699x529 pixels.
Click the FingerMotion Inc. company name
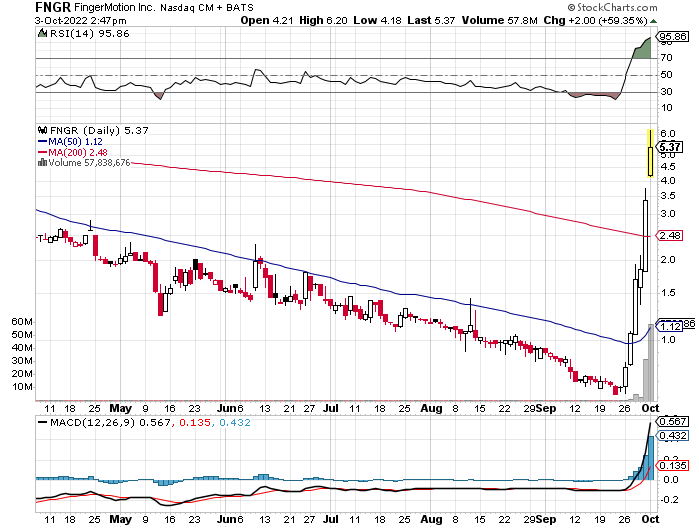(x=115, y=8)
